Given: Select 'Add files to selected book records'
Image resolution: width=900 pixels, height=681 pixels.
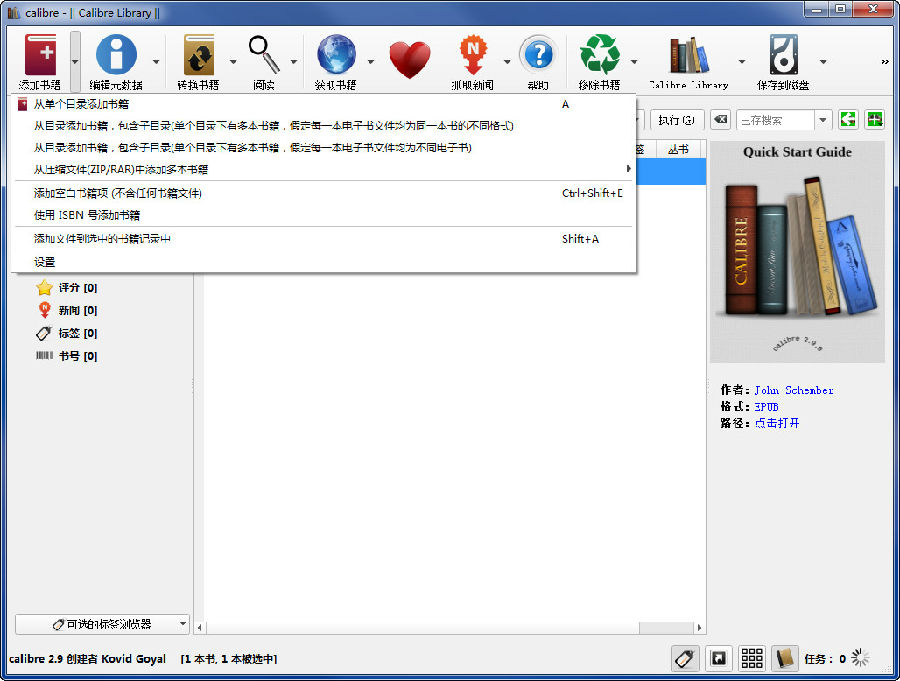Looking at the screenshot, I should pos(324,239).
